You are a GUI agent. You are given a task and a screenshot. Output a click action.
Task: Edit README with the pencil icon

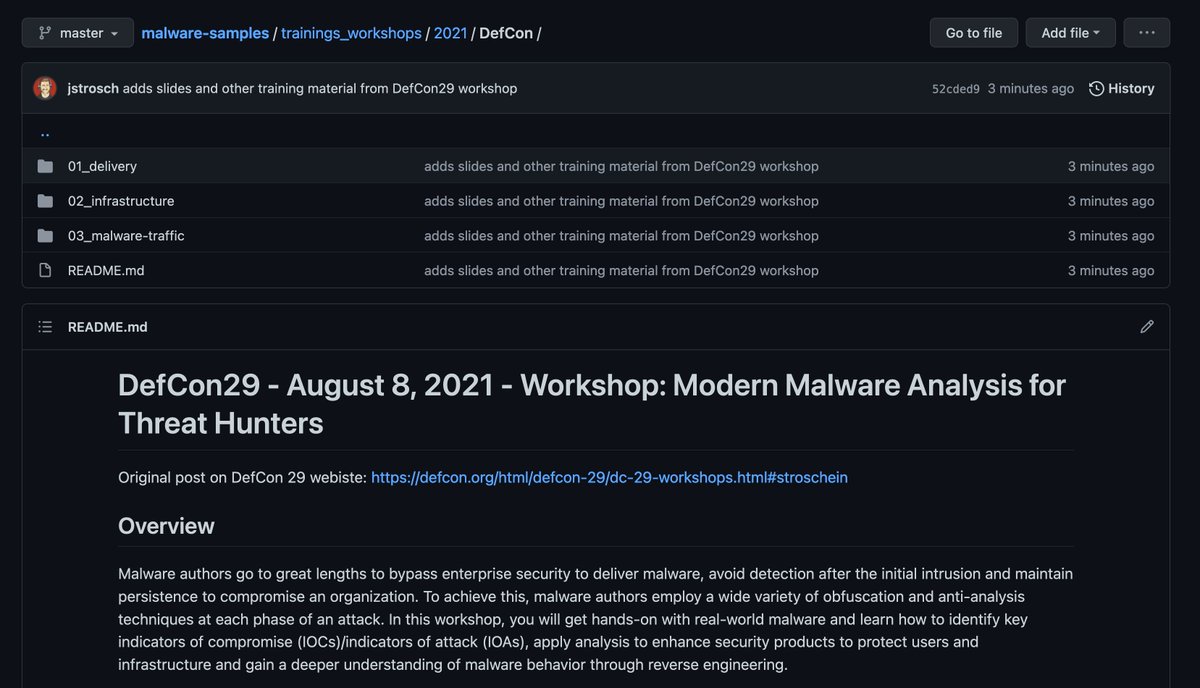point(1147,327)
